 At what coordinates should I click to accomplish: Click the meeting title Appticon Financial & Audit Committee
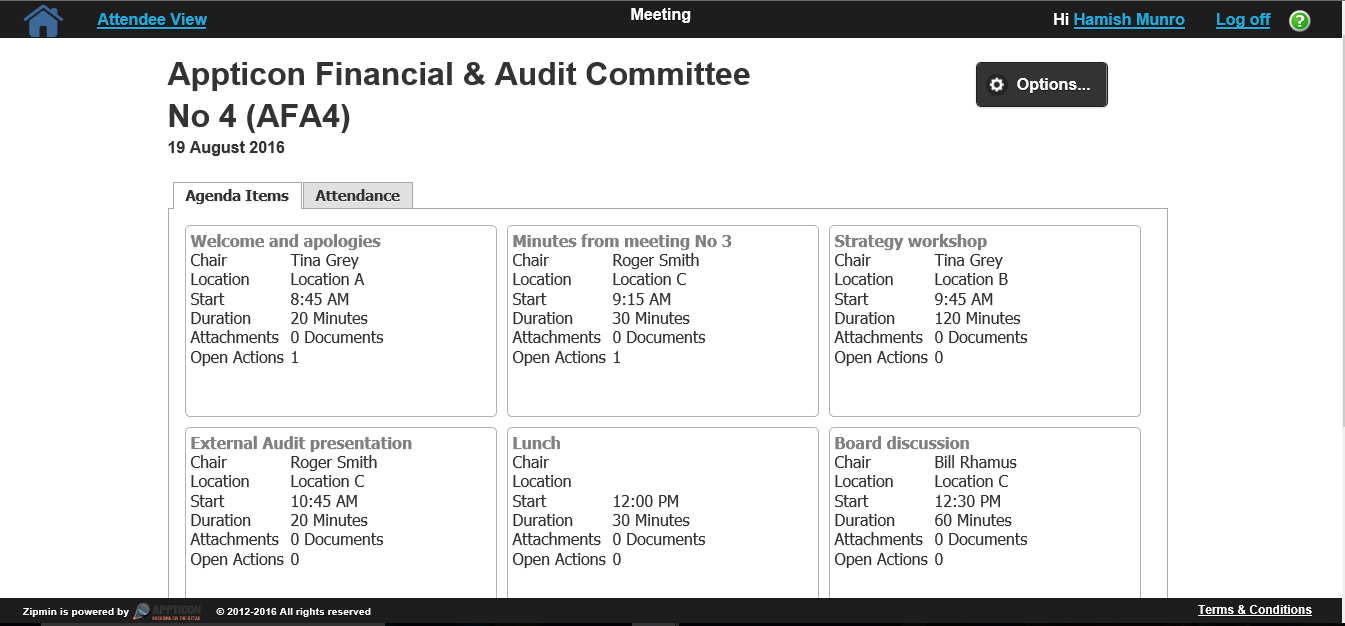point(459,95)
